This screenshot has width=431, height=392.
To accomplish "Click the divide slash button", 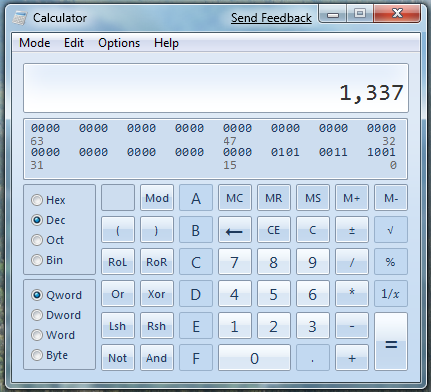I will (352, 262).
